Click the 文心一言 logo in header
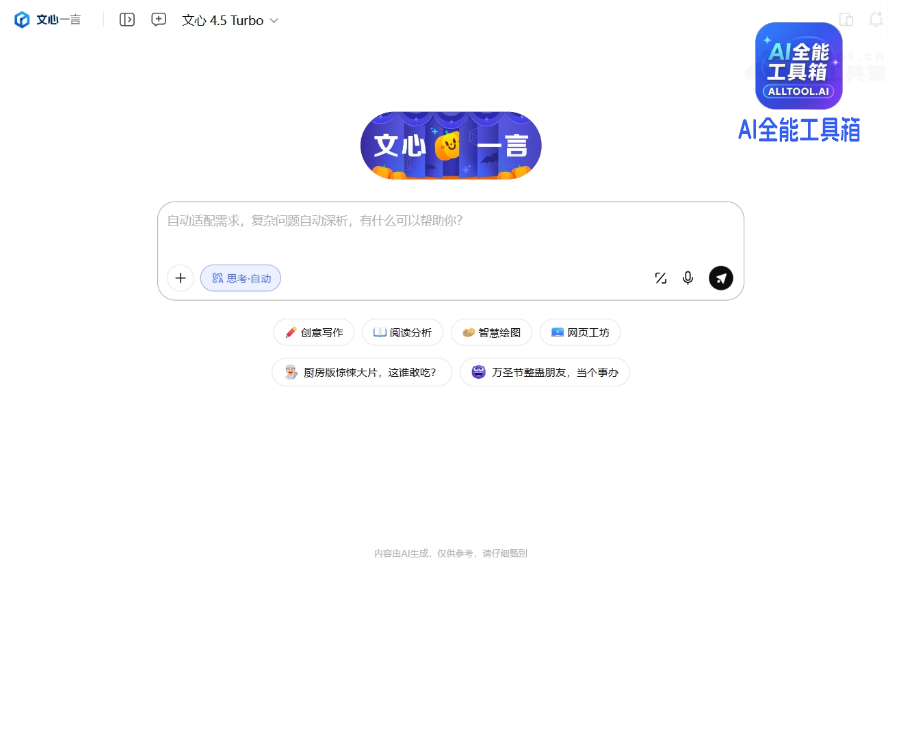The height and width of the screenshot is (750, 900). coord(47,20)
